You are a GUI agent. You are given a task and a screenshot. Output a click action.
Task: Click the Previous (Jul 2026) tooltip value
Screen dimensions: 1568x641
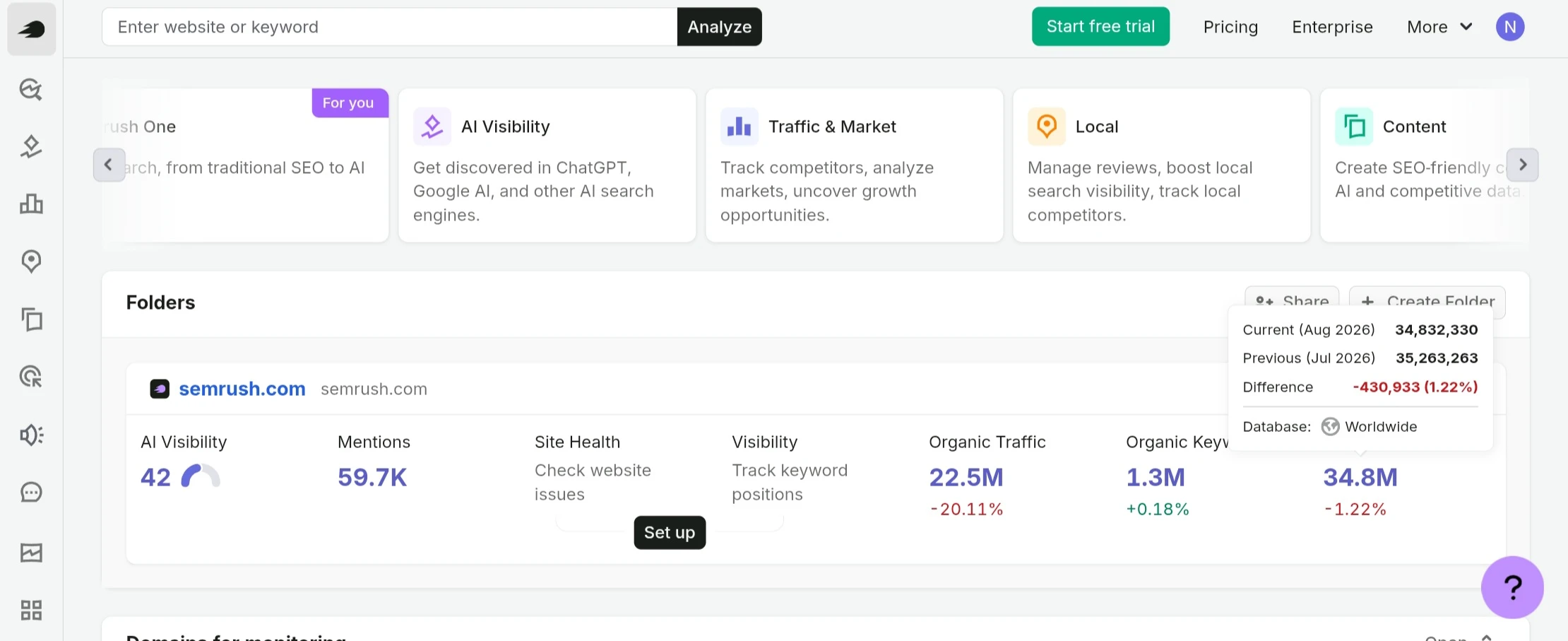point(1437,358)
